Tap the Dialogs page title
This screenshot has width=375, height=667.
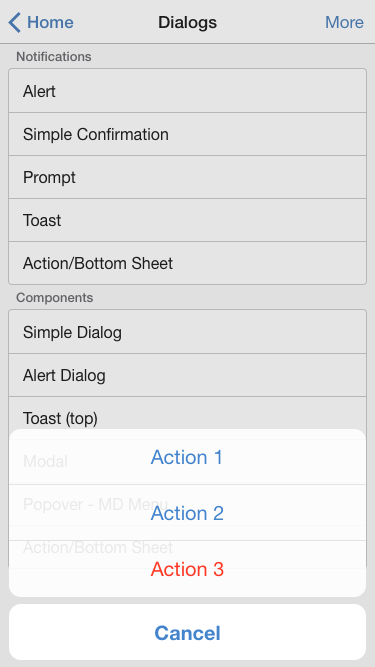[x=188, y=22]
